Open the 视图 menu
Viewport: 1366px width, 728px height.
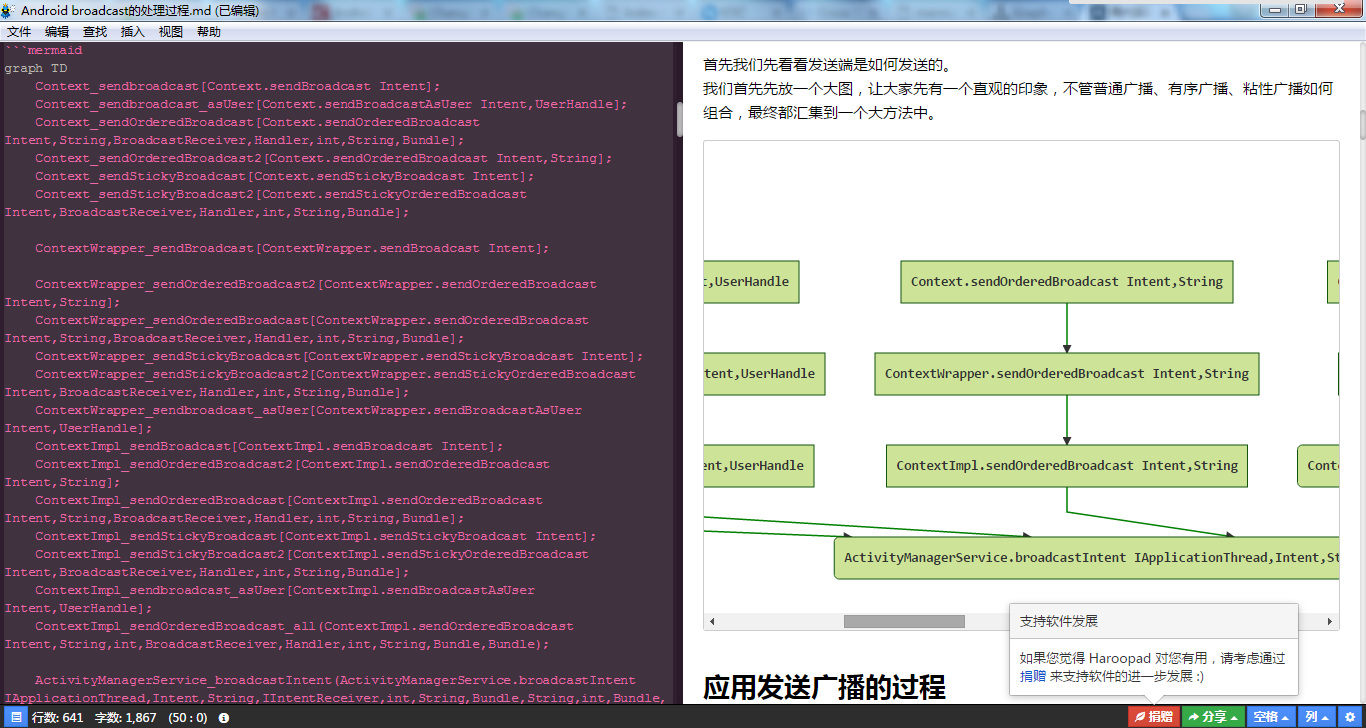click(x=171, y=32)
